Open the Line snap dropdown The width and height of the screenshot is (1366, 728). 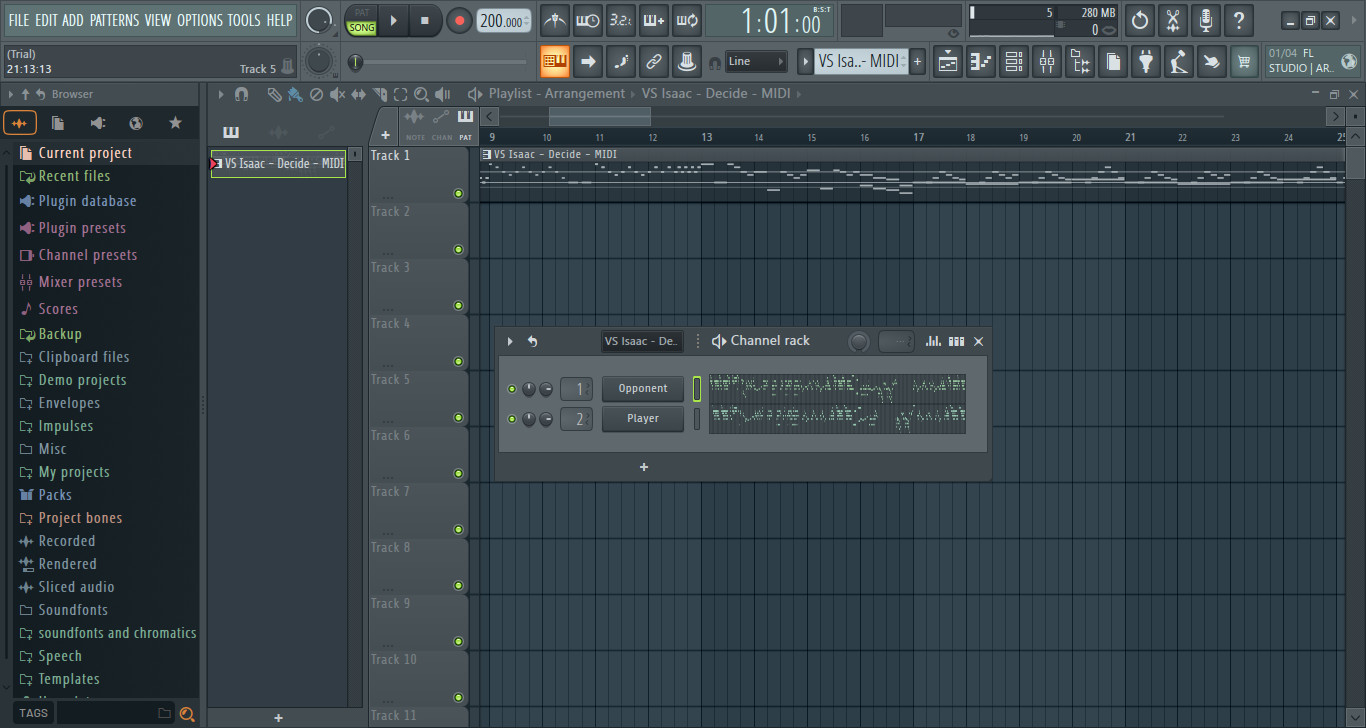click(x=756, y=61)
